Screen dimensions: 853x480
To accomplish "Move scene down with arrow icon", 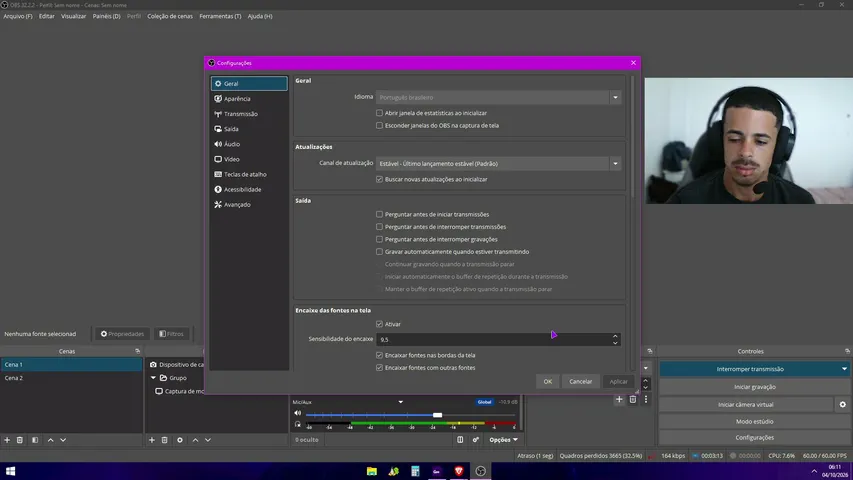I will point(63,440).
